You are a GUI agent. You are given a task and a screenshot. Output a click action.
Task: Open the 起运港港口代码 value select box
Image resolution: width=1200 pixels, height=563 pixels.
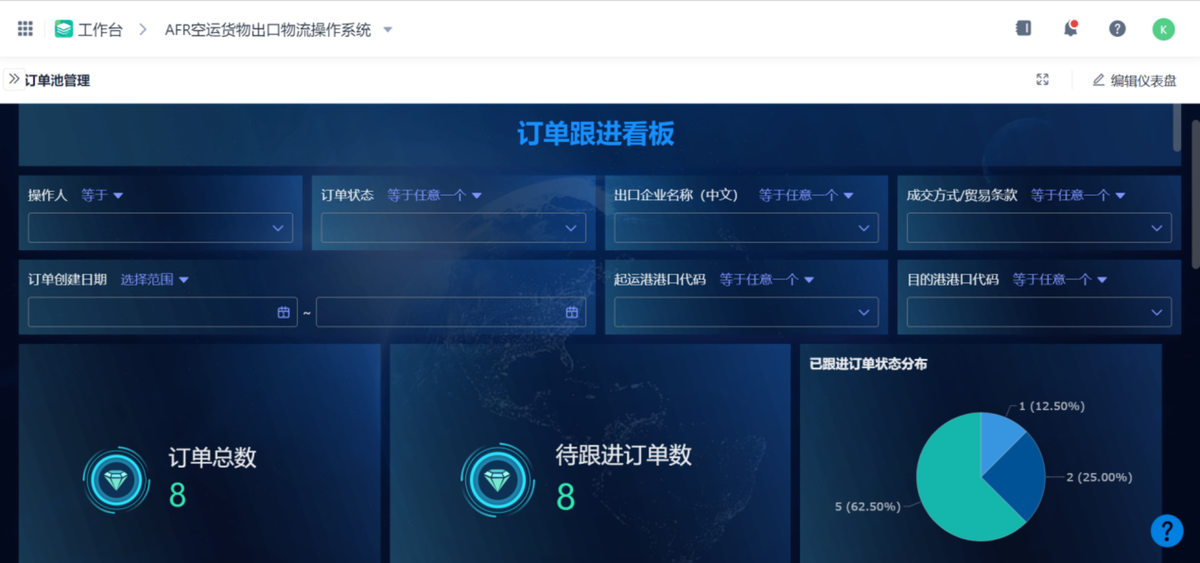click(746, 313)
